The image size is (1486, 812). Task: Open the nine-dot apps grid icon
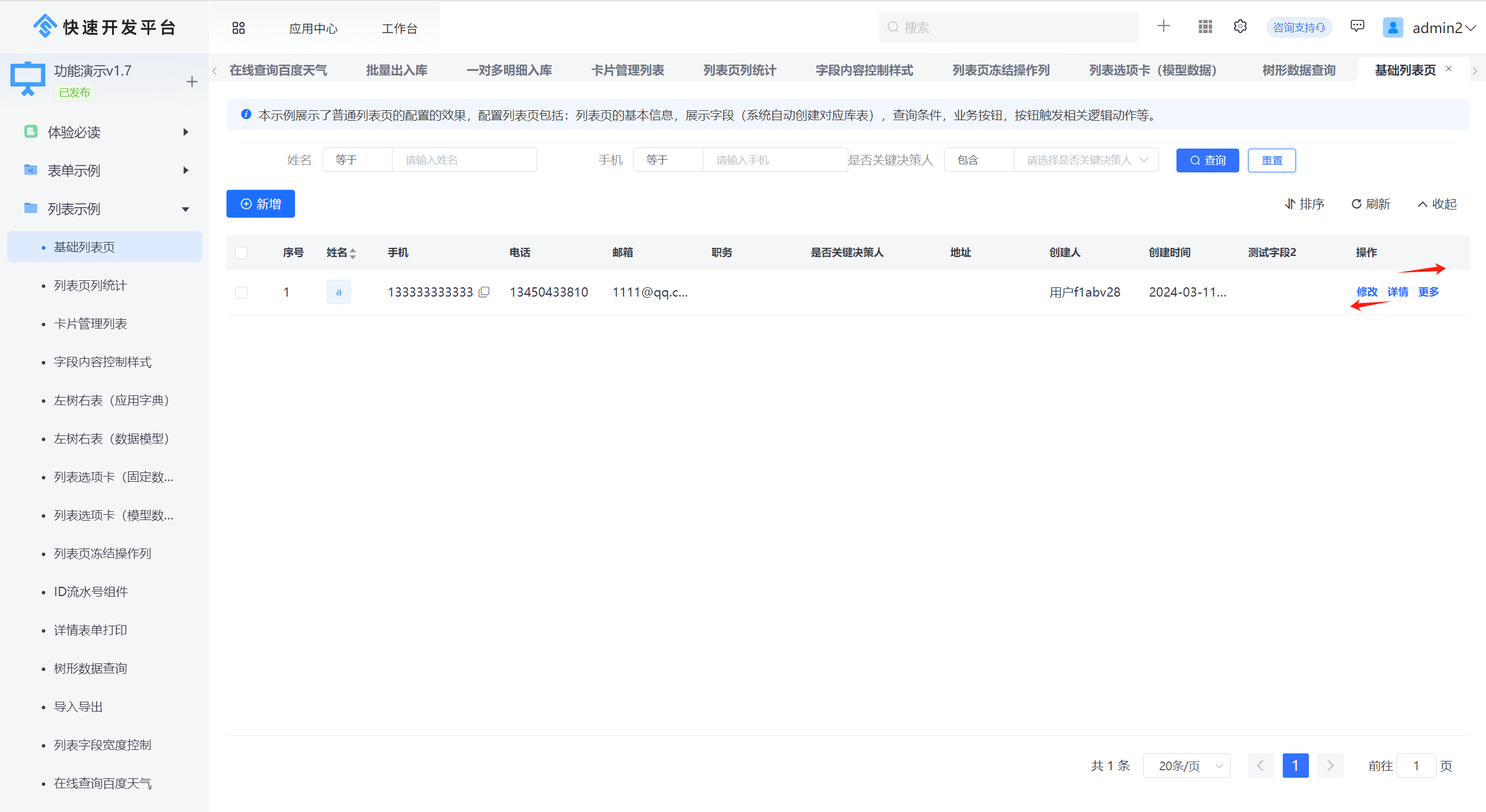(x=1205, y=27)
